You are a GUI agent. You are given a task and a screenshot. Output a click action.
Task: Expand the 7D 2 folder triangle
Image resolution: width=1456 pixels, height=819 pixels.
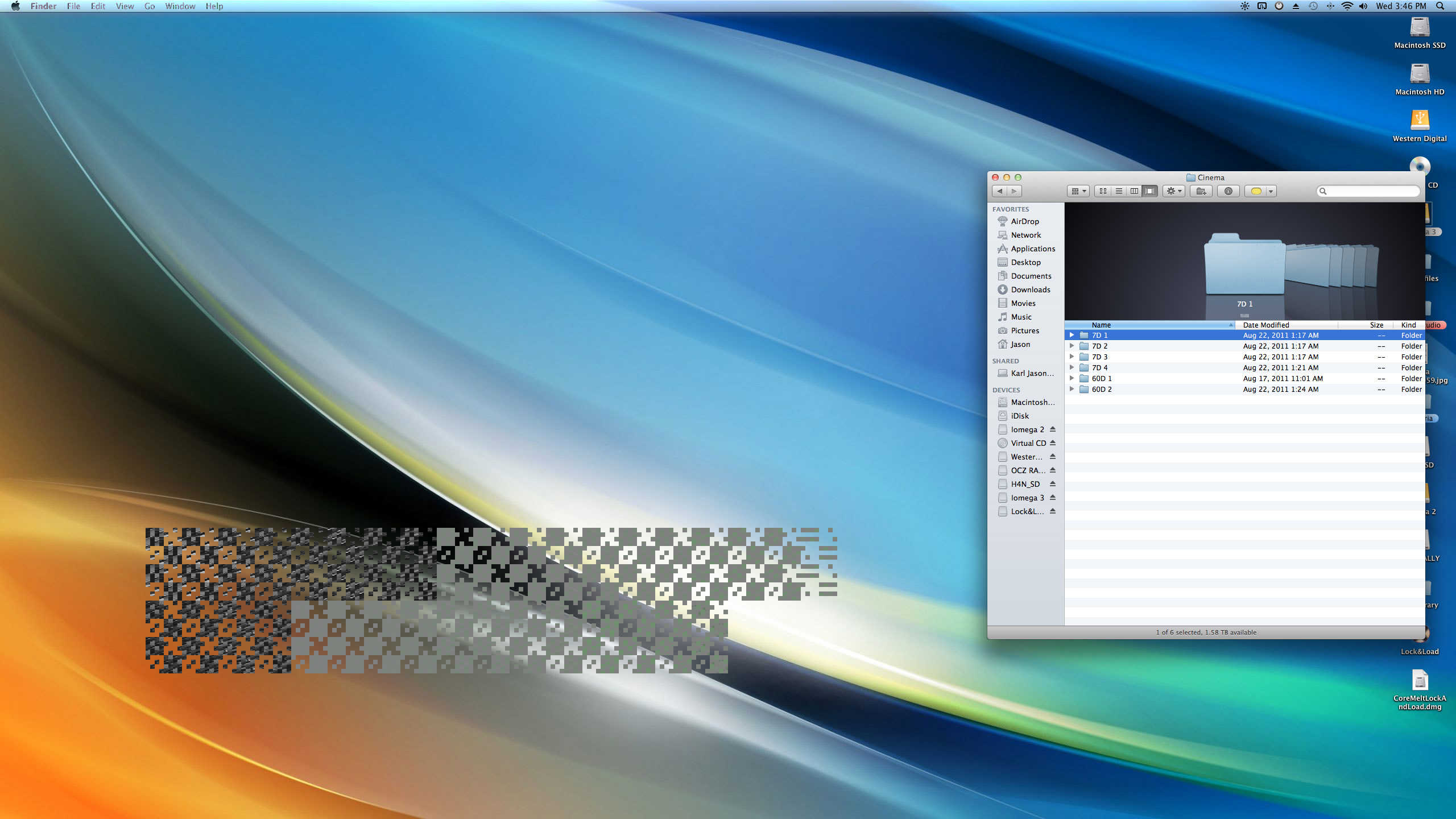pos(1072,346)
